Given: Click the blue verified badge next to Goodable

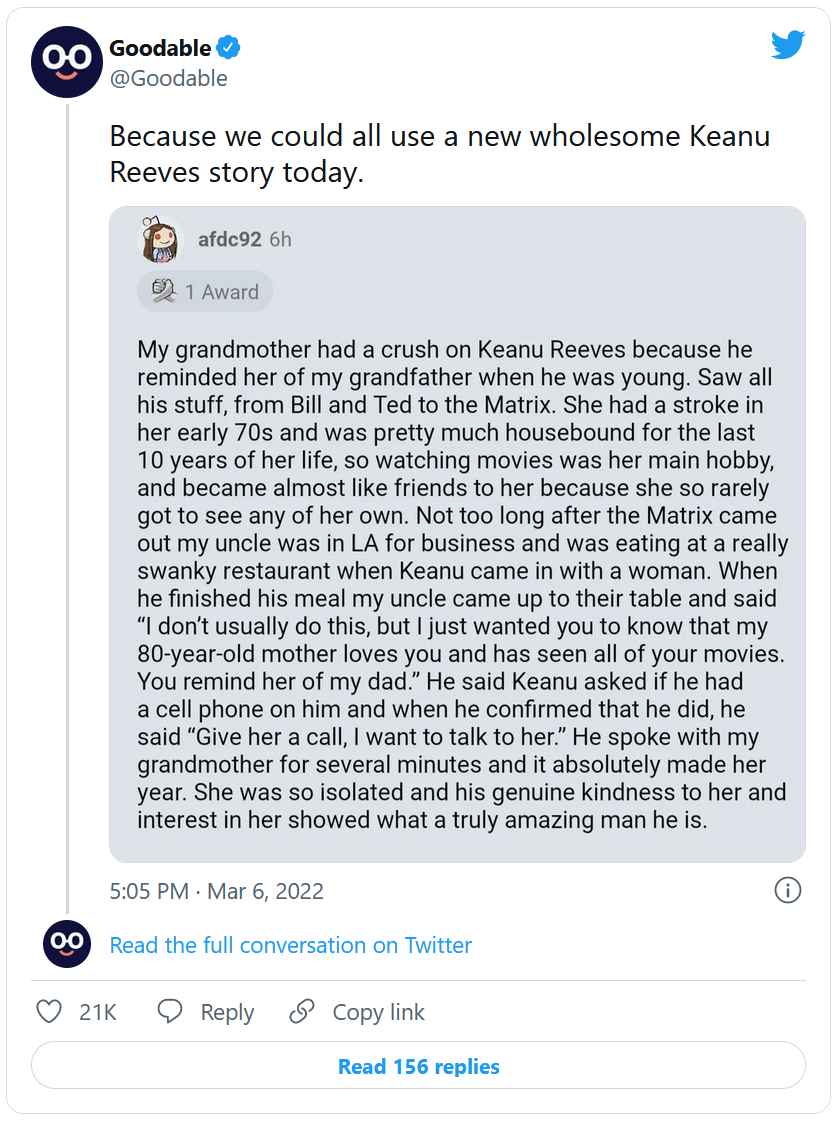Looking at the screenshot, I should click(229, 48).
